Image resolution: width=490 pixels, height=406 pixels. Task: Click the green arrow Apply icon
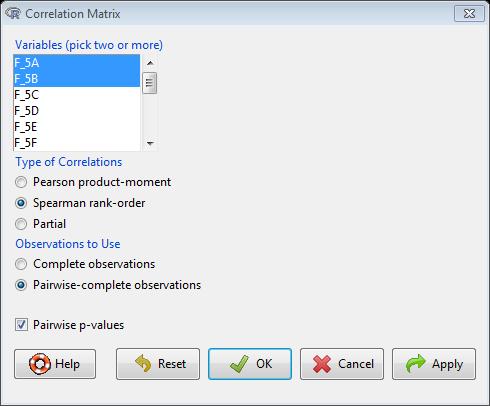[415, 363]
